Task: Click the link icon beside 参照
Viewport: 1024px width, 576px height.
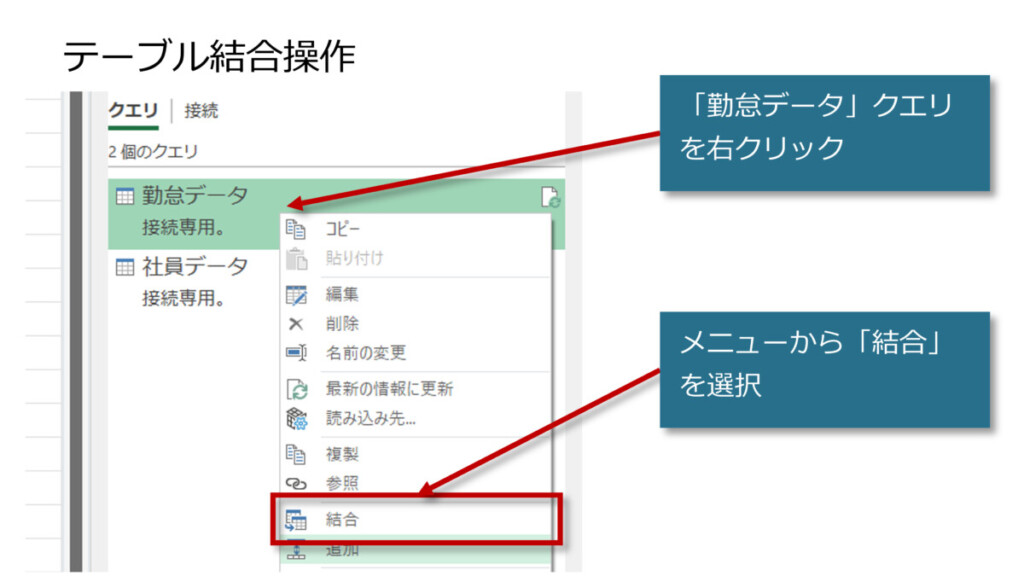Action: [x=296, y=483]
